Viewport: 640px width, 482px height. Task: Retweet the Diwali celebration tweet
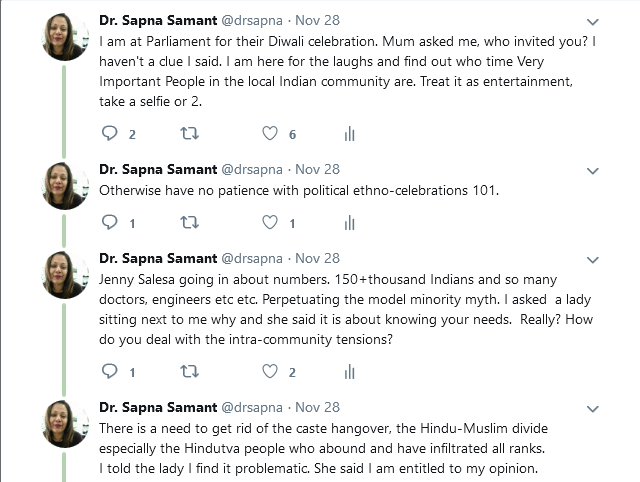coord(187,134)
